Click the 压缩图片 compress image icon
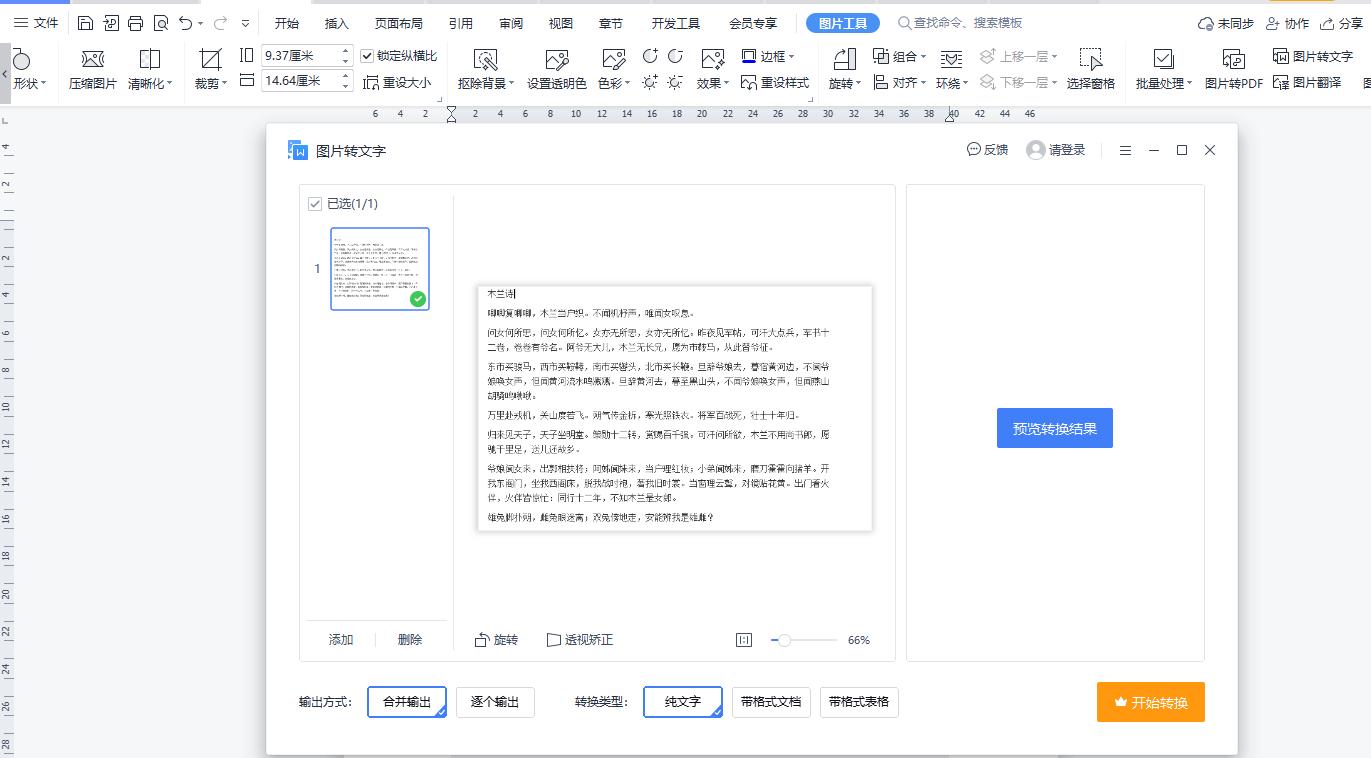This screenshot has height=758, width=1371. [x=91, y=68]
